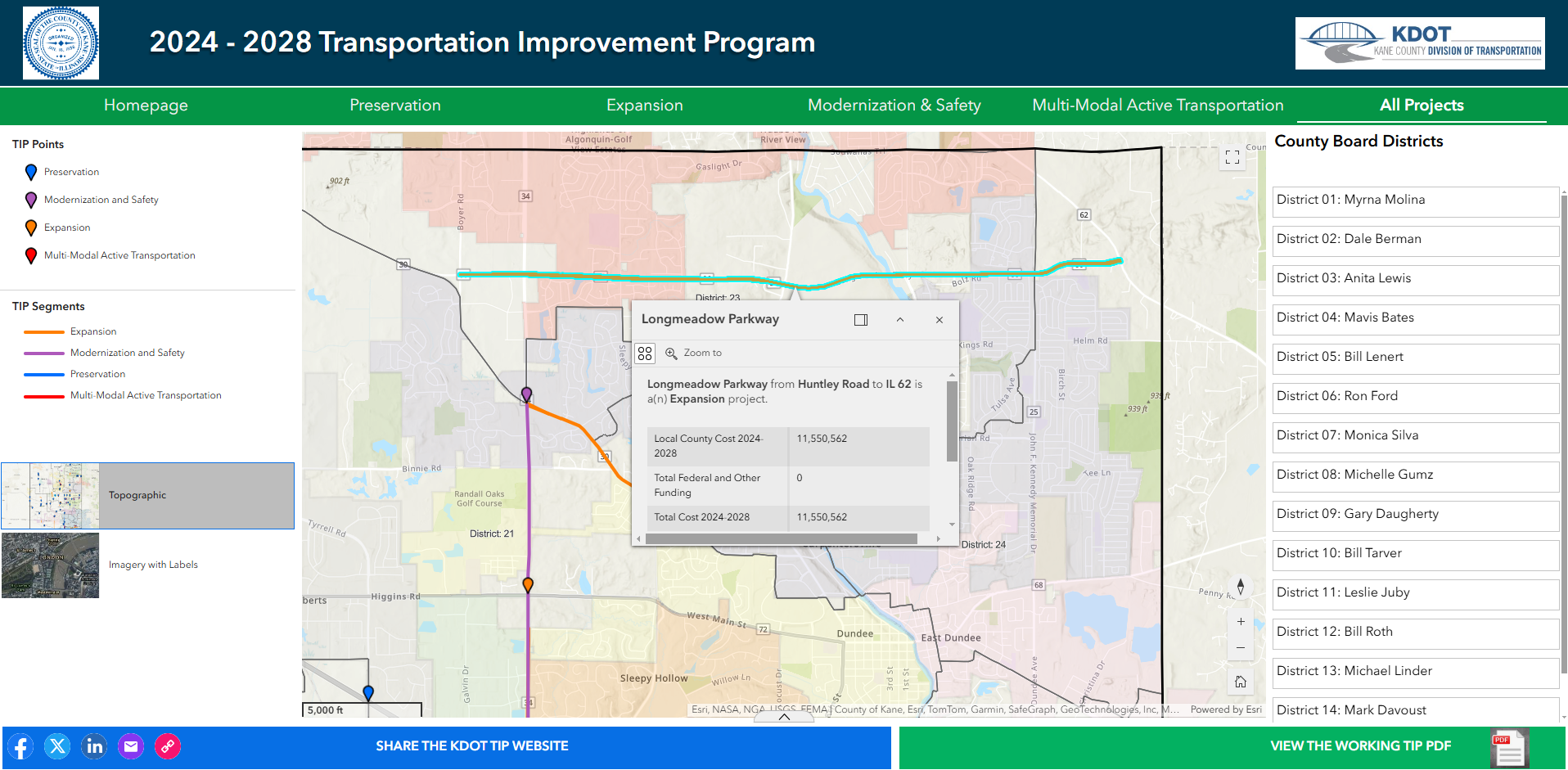This screenshot has height=770, width=1568.
Task: Click View the Working TIP PDF link
Action: (1360, 746)
